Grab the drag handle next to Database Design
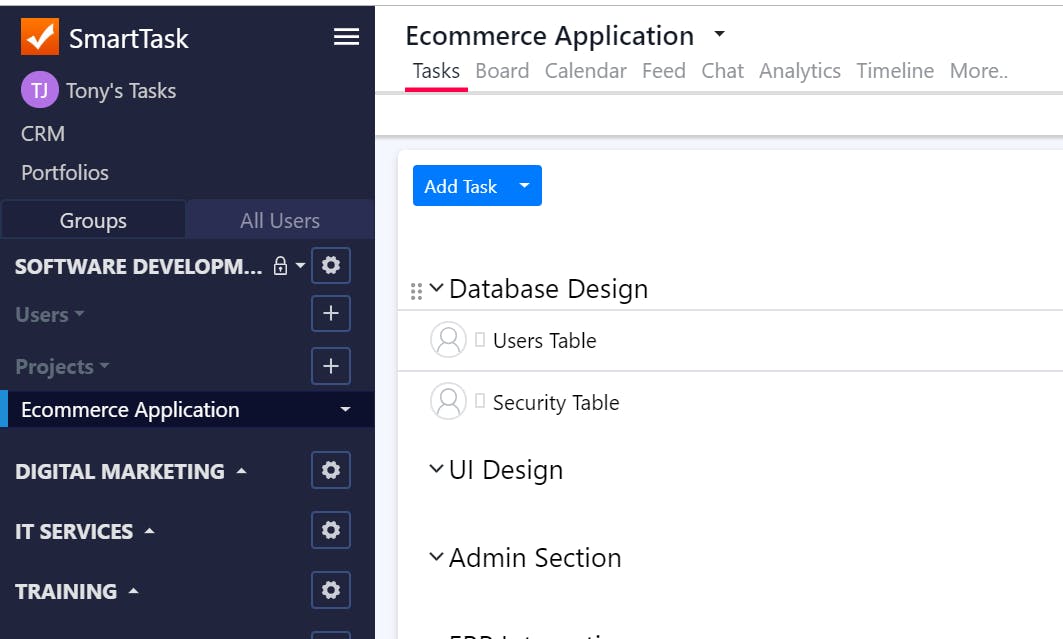 tap(416, 291)
